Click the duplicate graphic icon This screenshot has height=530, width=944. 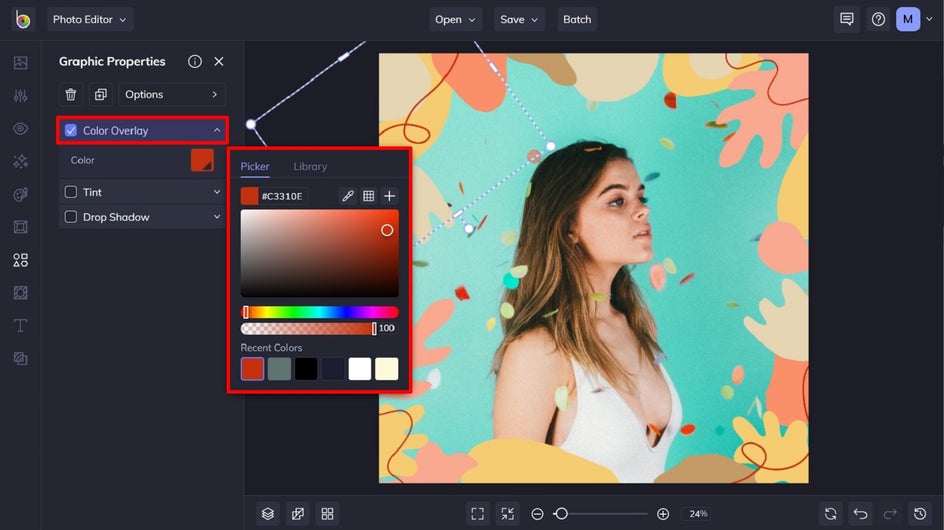tap(100, 94)
